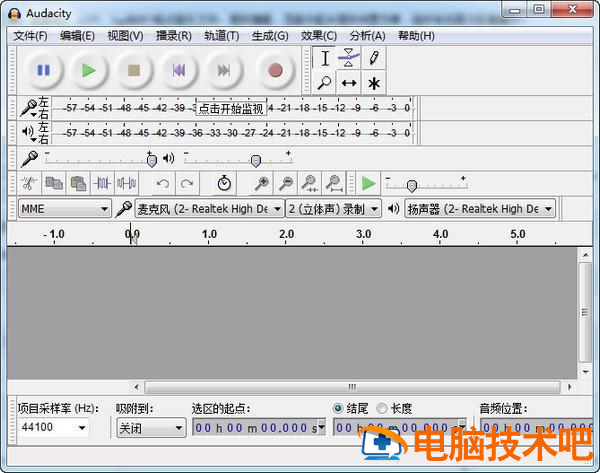Open the 帮助(H) menu

(x=416, y=36)
